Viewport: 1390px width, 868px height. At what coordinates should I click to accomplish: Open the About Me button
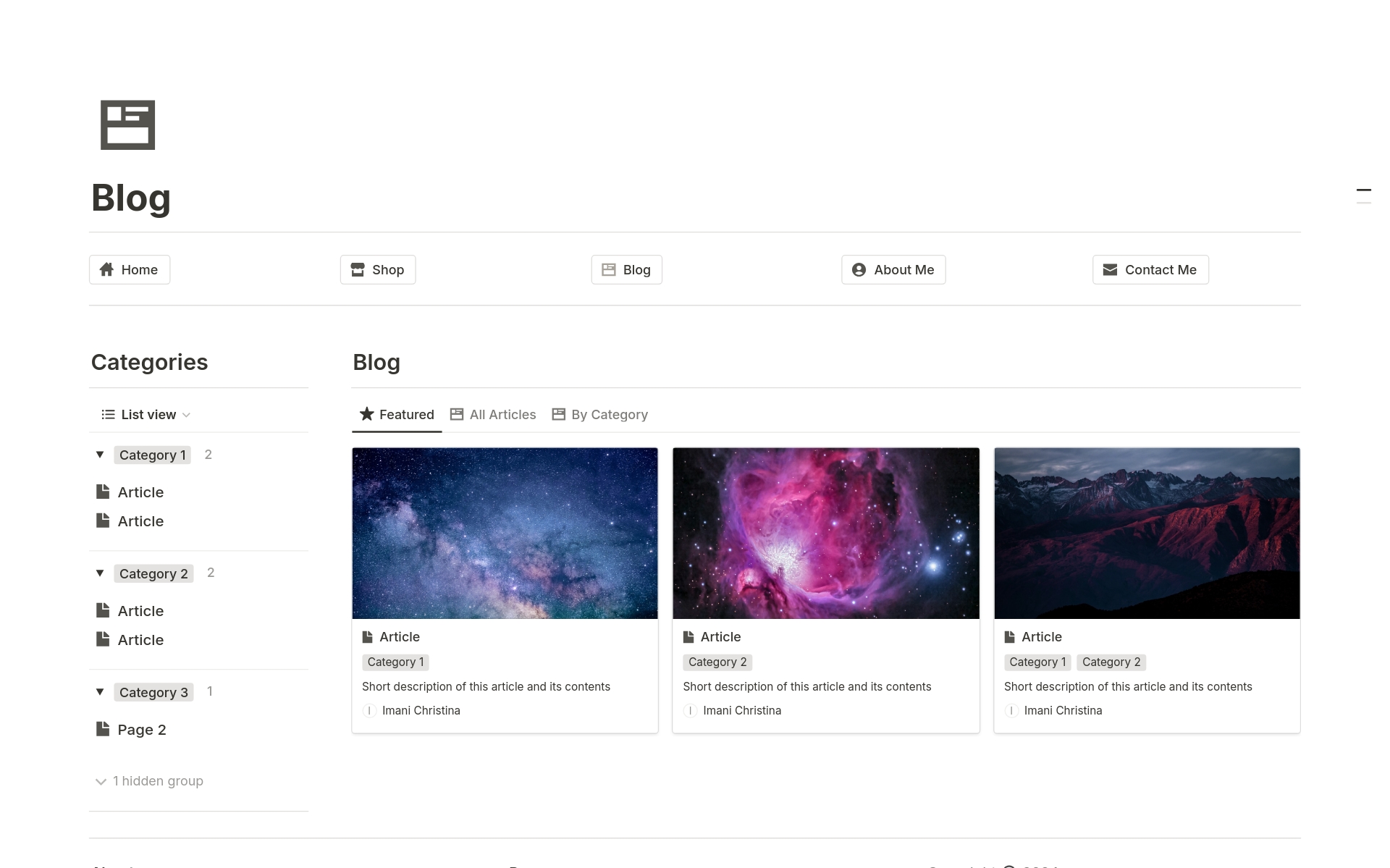click(893, 269)
